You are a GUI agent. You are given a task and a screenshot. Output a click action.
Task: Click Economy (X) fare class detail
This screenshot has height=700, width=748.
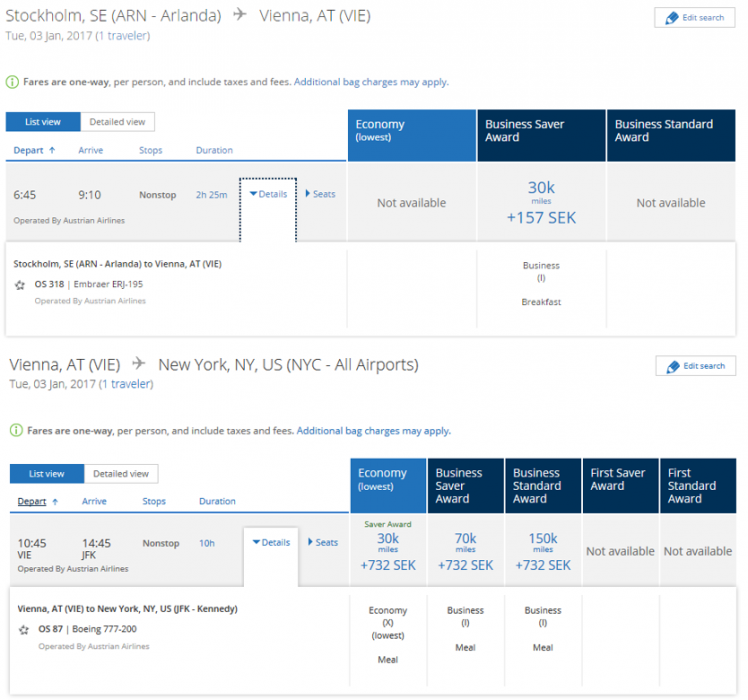(x=388, y=623)
